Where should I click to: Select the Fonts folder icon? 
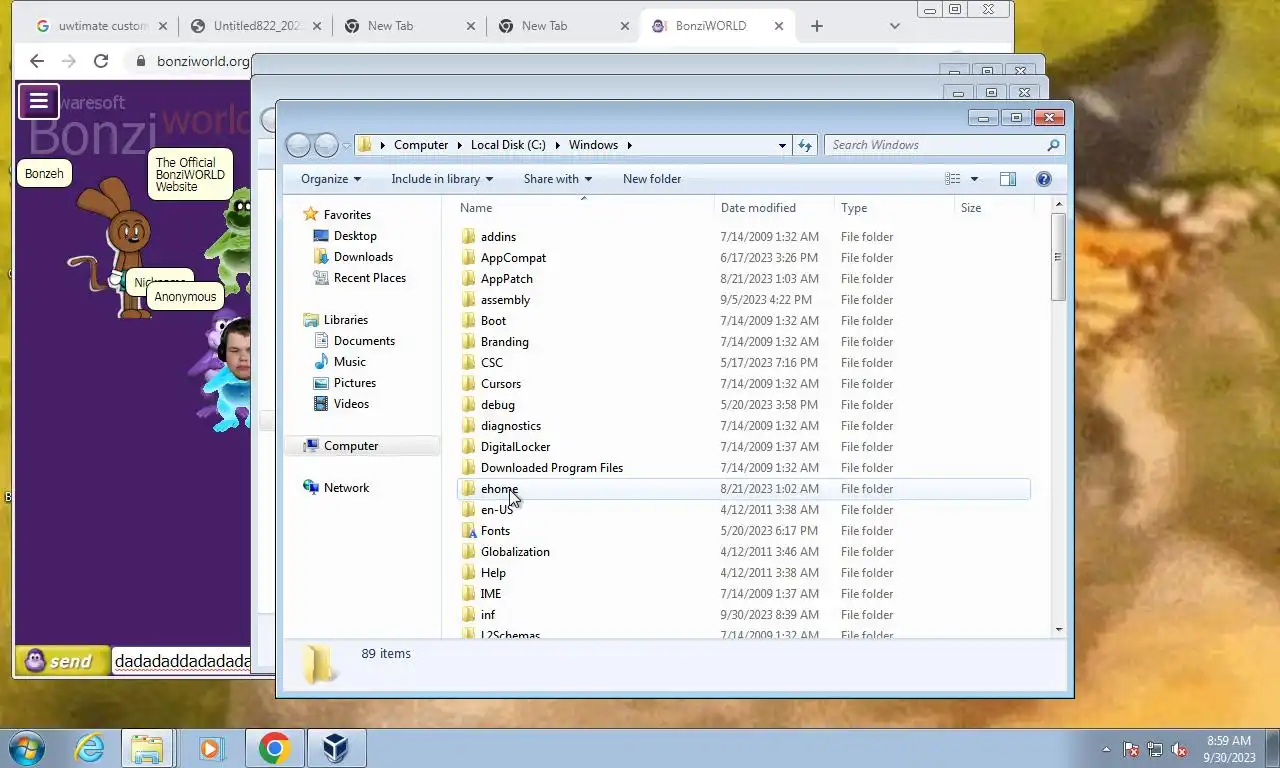(468, 531)
